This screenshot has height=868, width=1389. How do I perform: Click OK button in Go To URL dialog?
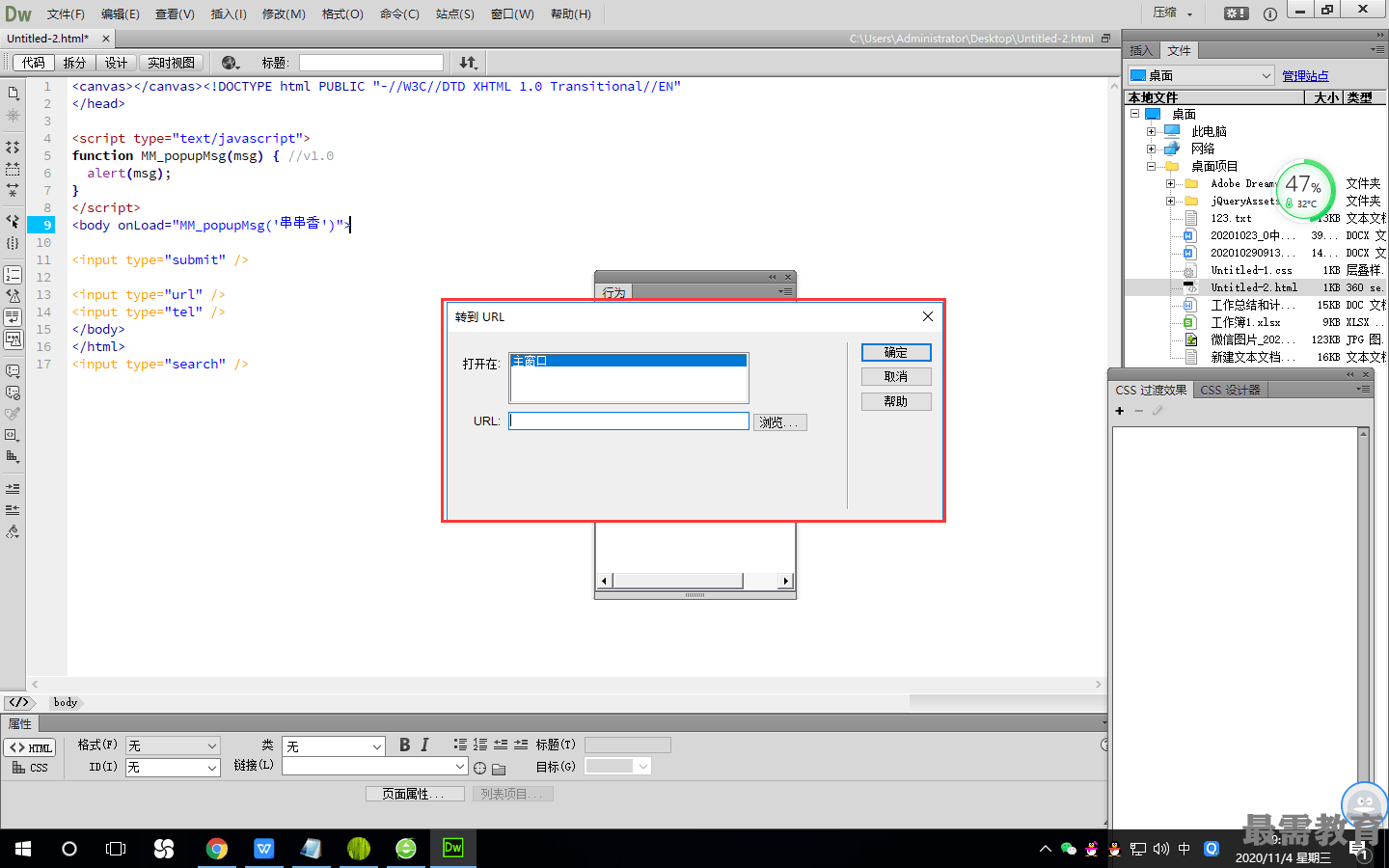pos(896,353)
